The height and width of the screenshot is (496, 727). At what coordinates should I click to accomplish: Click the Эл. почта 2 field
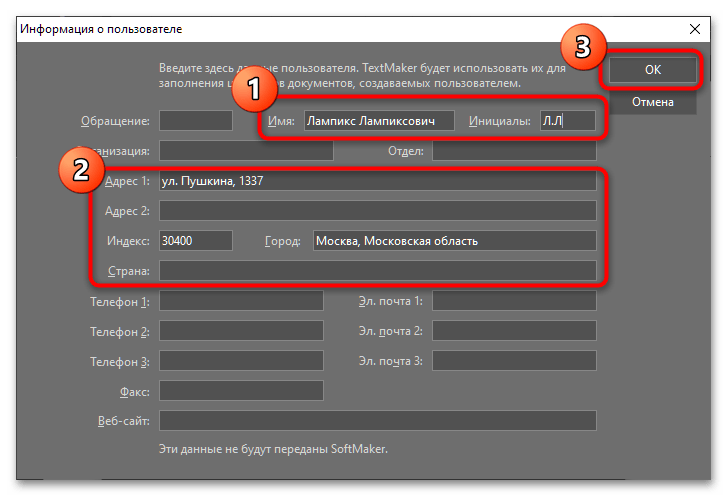pos(514,331)
